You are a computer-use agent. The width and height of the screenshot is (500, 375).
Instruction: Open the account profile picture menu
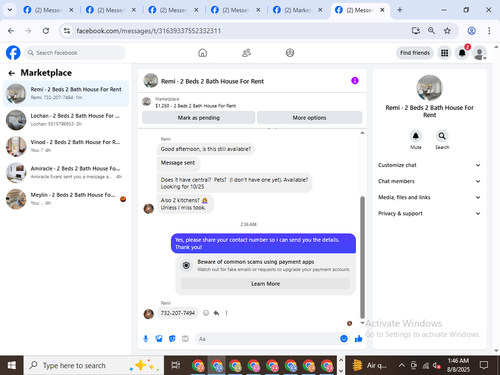pyautogui.click(x=480, y=53)
